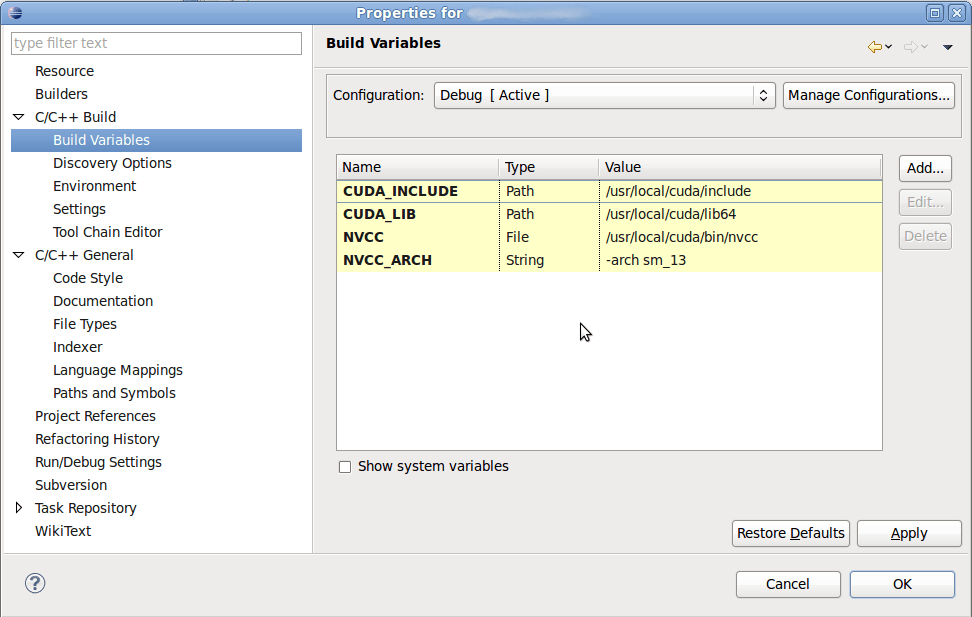Click the yellow back navigation arrow
972x617 pixels.
click(875, 46)
